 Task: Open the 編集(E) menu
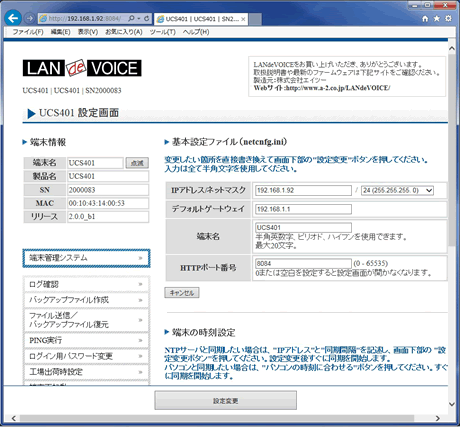60,32
